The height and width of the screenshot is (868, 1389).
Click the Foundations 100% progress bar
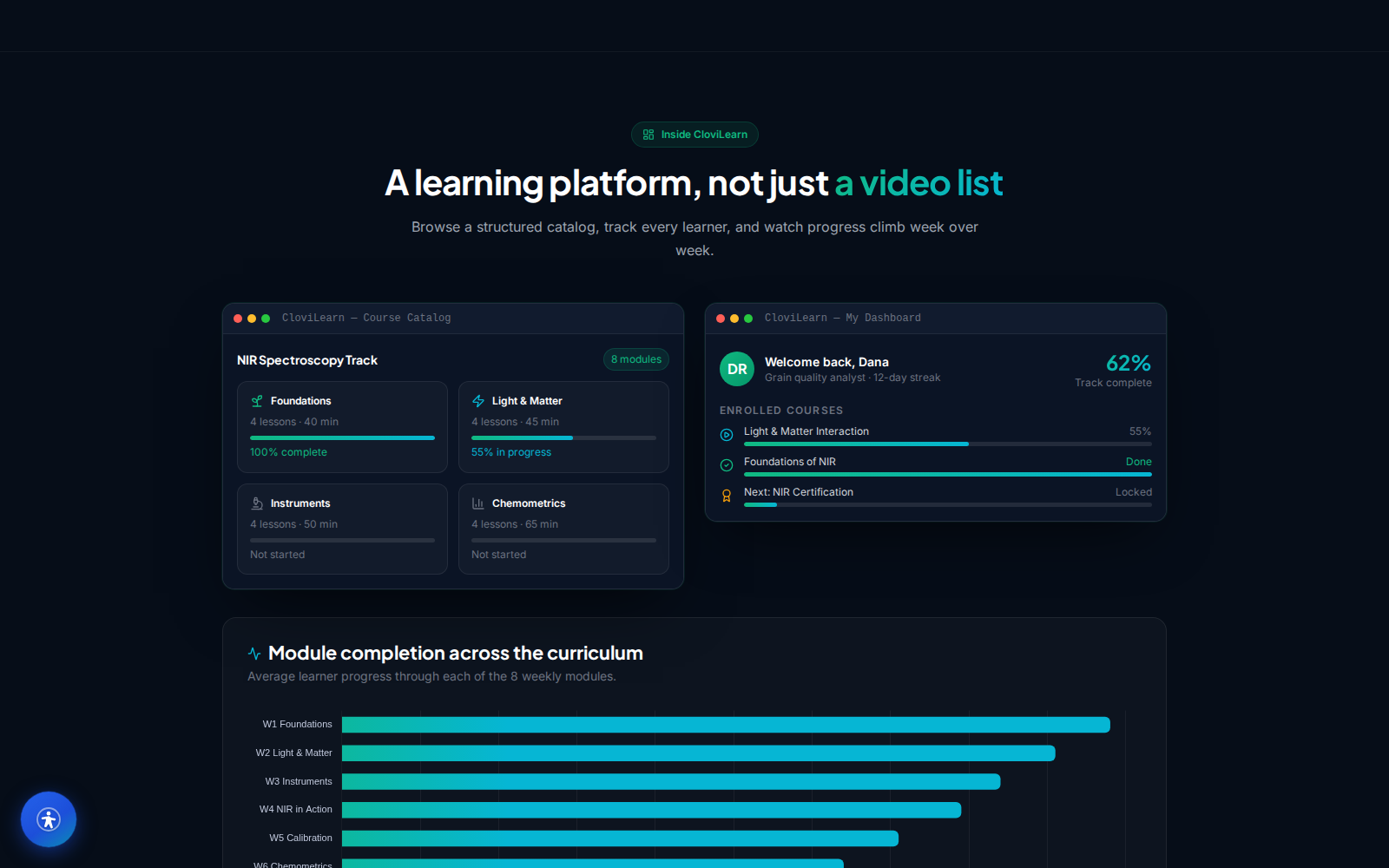[x=342, y=437]
